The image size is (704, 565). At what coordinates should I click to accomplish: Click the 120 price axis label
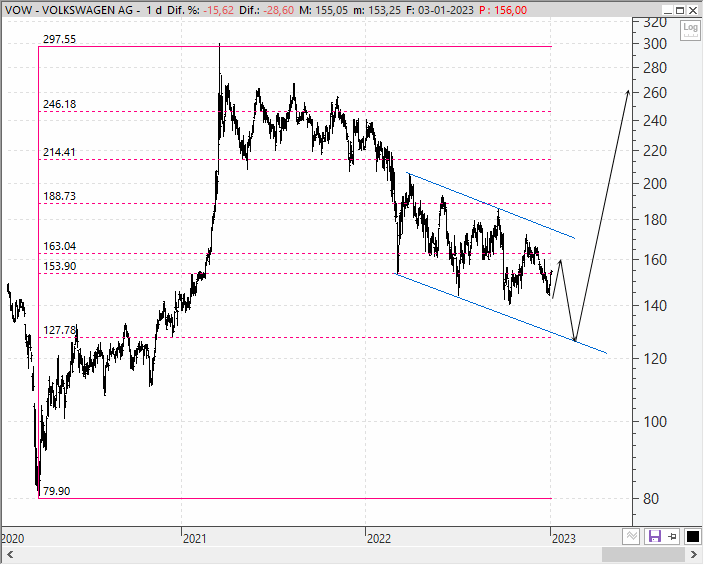point(655,359)
